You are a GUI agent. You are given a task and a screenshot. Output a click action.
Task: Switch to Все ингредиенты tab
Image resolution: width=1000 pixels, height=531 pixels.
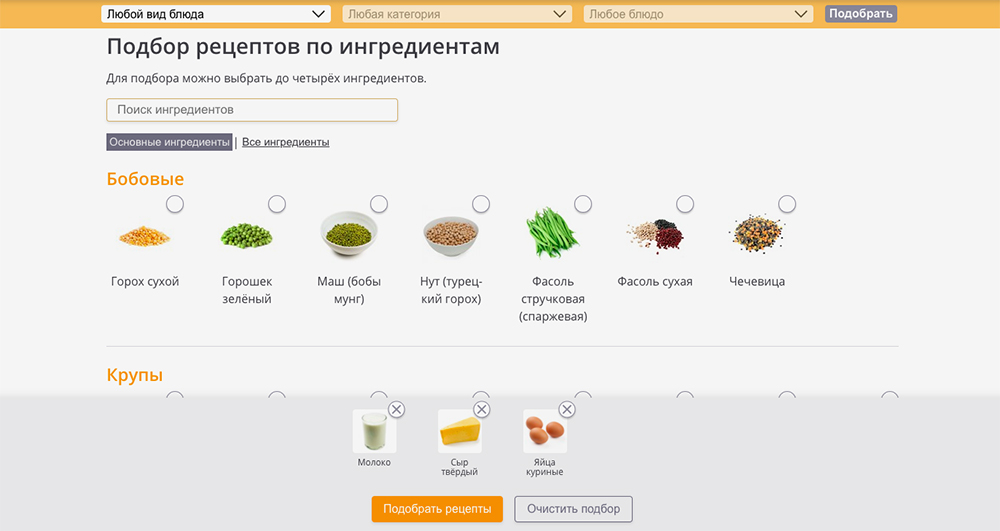pyautogui.click(x=286, y=142)
